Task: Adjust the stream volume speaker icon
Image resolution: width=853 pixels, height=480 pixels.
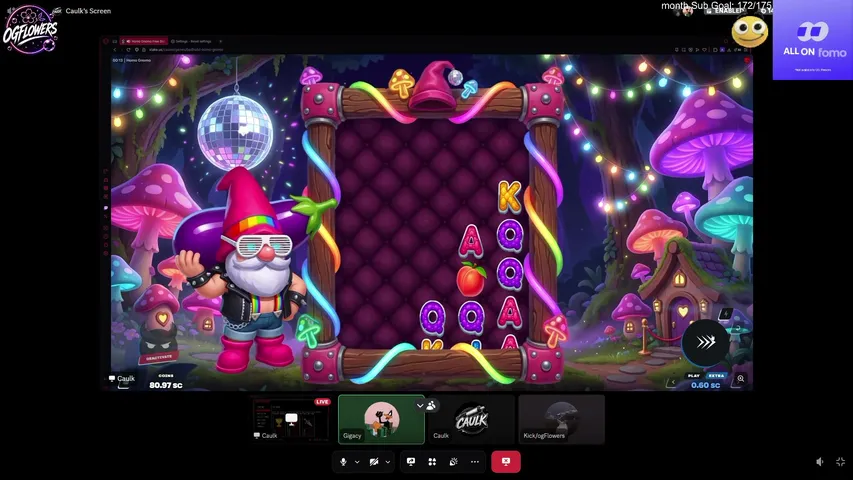Action: 820,461
